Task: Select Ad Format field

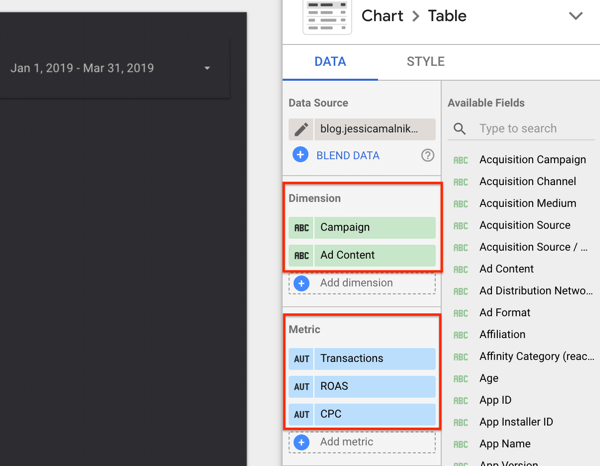Action: pyautogui.click(x=505, y=313)
